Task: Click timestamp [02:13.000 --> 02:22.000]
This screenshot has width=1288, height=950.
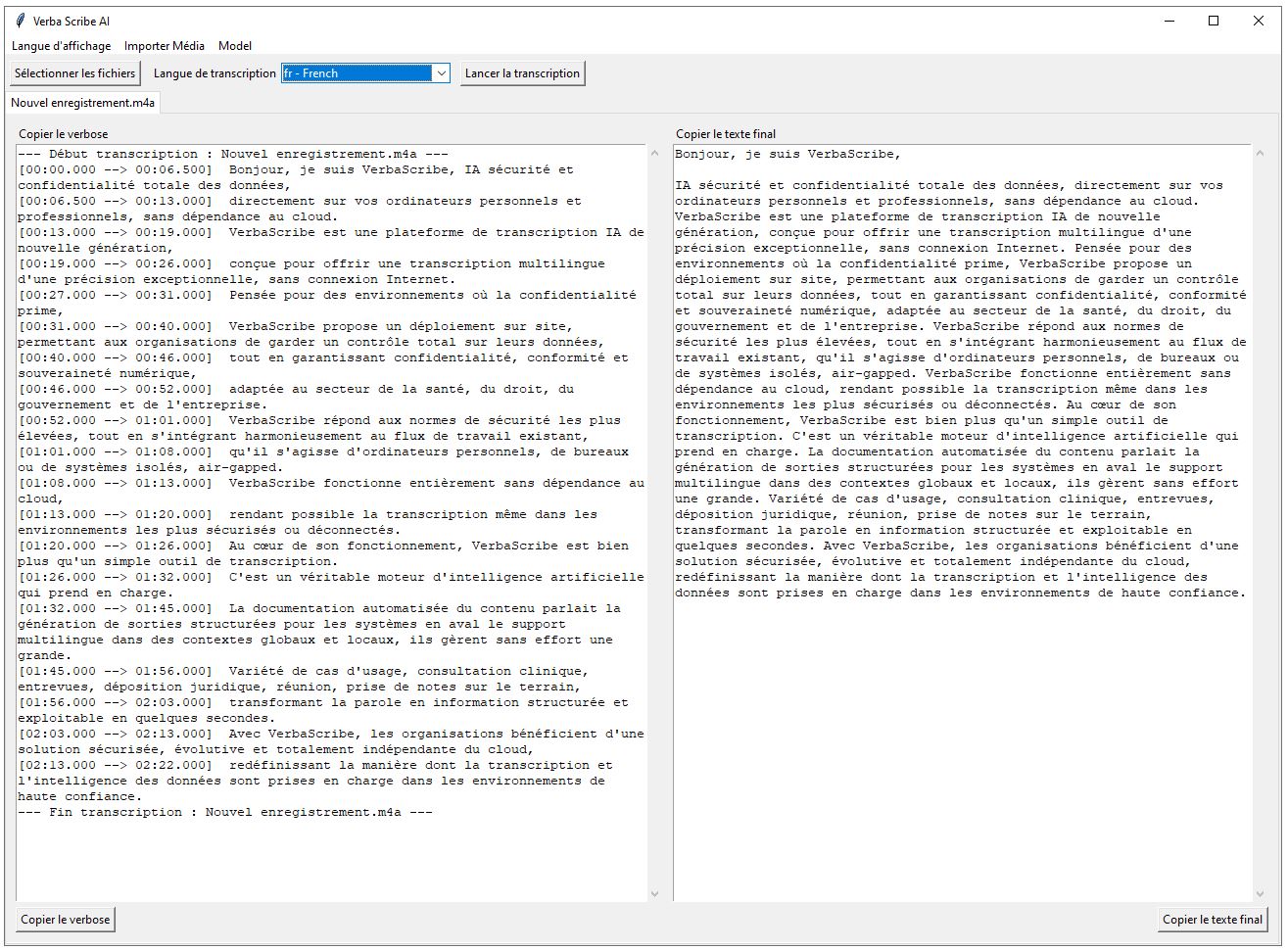Action: click(x=115, y=765)
